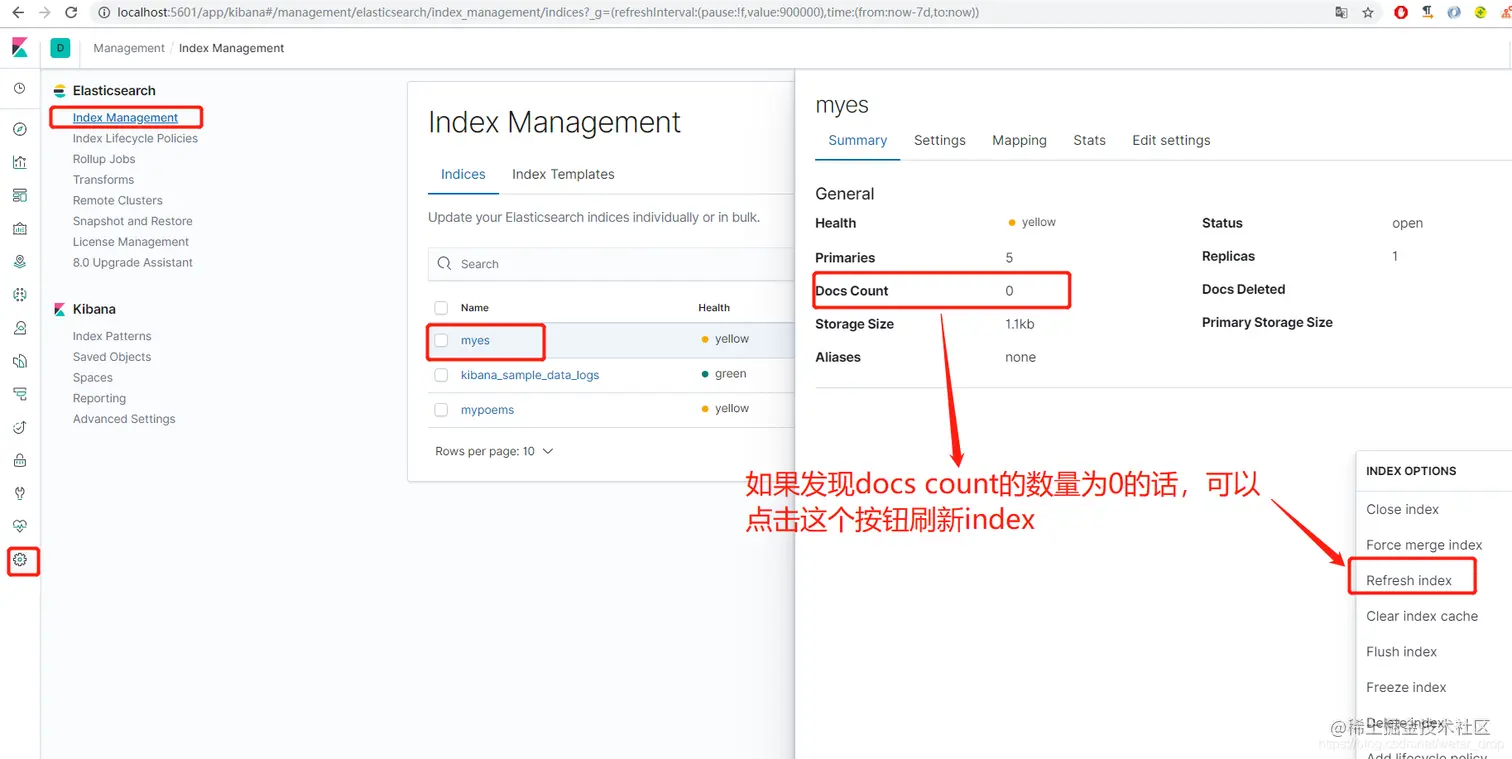Toggle the select-all checkbox in Name header

(441, 308)
